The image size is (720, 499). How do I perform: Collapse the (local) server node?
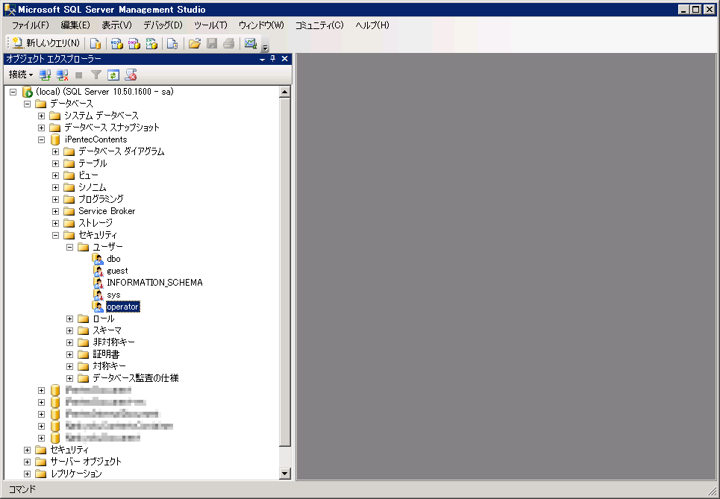click(13, 92)
